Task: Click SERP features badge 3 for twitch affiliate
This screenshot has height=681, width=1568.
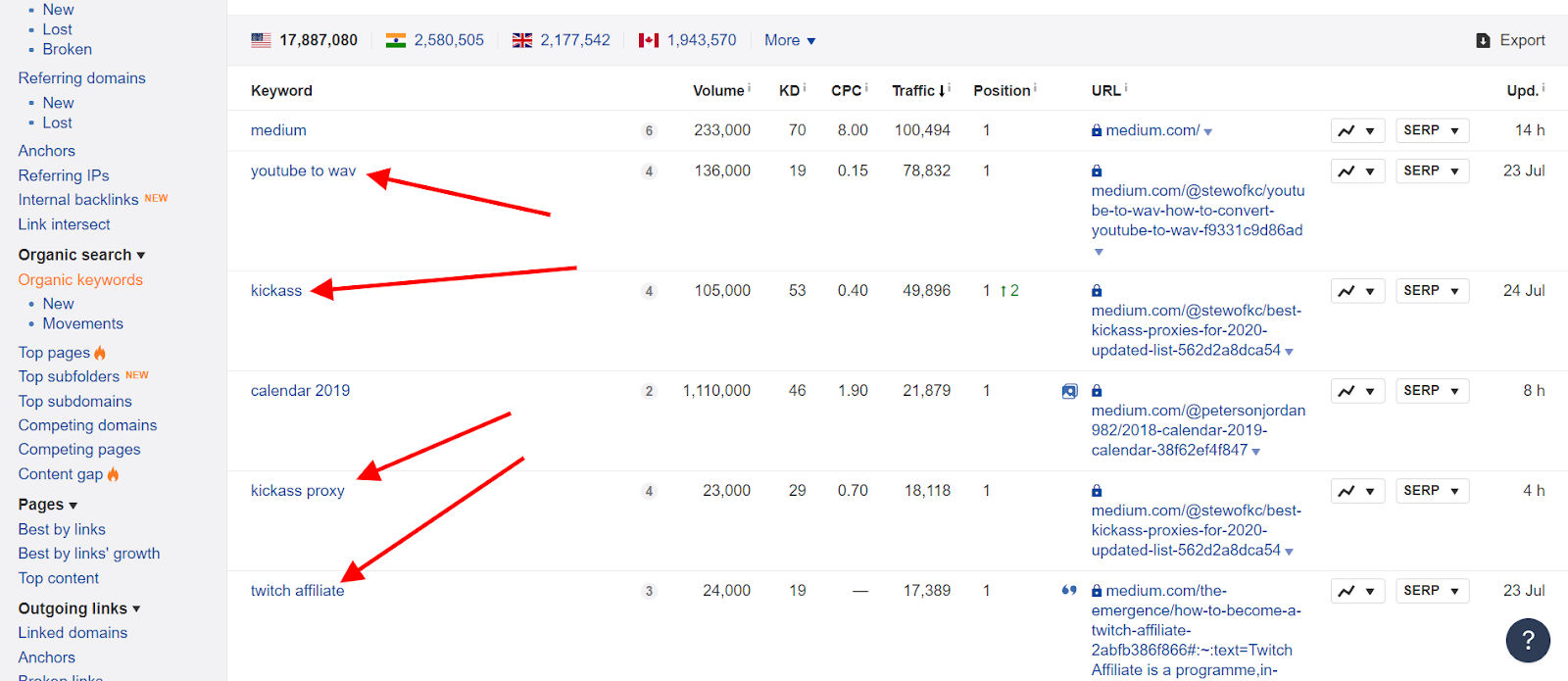Action: [x=649, y=591]
